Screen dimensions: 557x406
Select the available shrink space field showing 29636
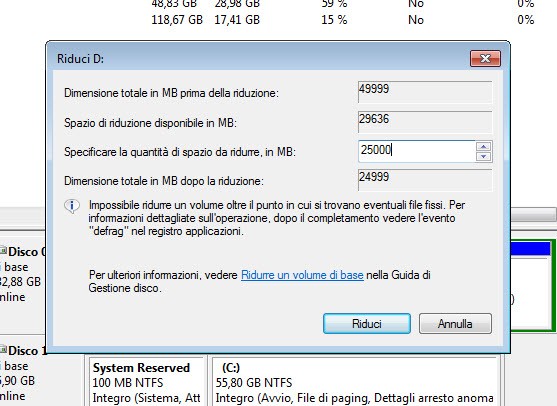point(425,122)
